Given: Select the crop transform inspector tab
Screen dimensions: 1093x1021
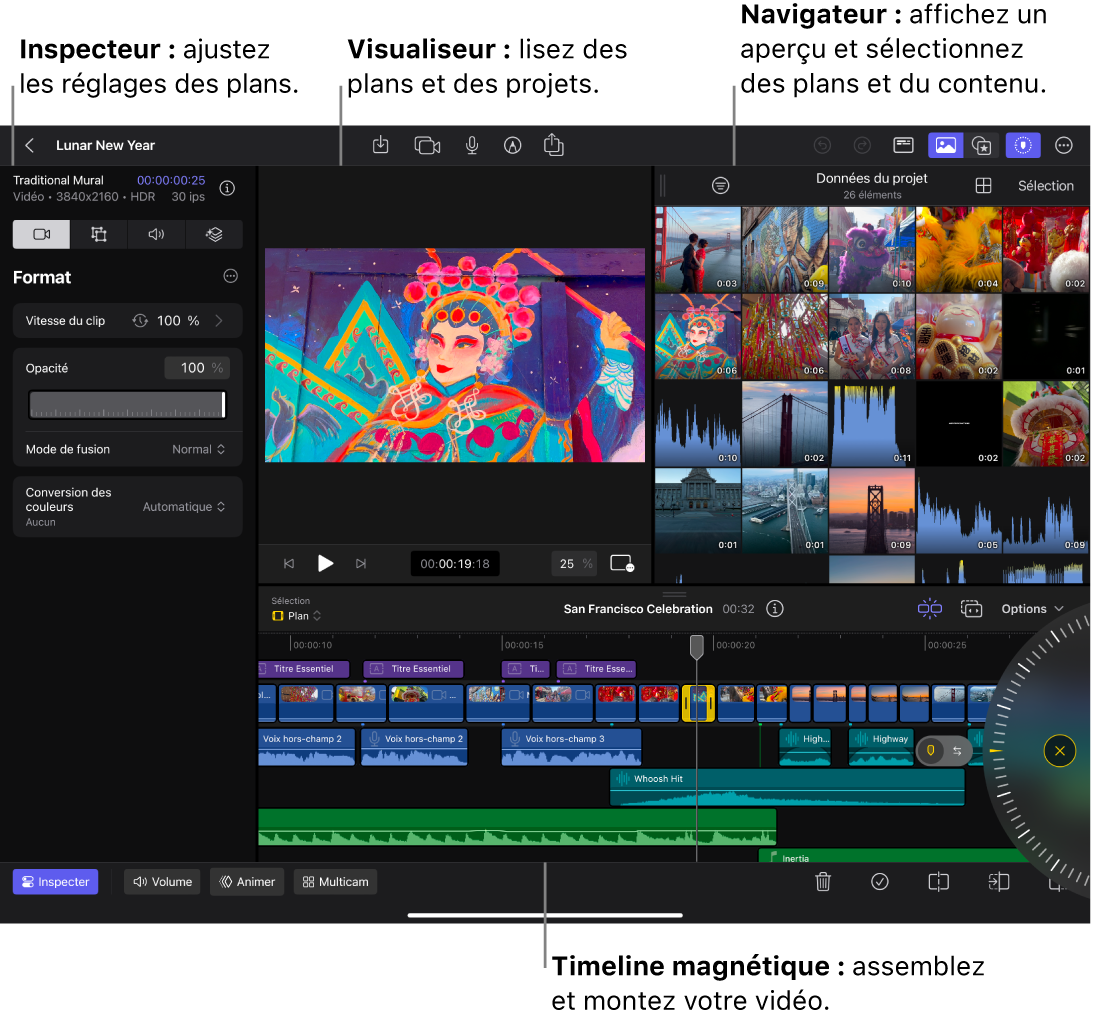Looking at the screenshot, I should (99, 234).
